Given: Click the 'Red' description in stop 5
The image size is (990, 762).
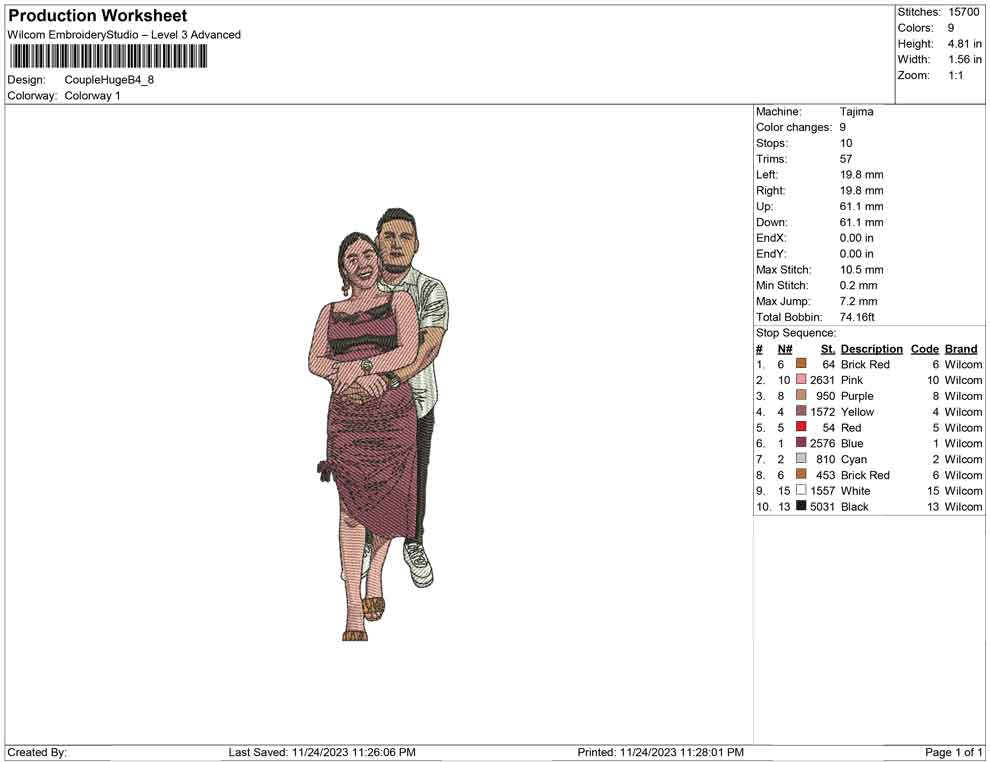Looking at the screenshot, I should pyautogui.click(x=851, y=427).
